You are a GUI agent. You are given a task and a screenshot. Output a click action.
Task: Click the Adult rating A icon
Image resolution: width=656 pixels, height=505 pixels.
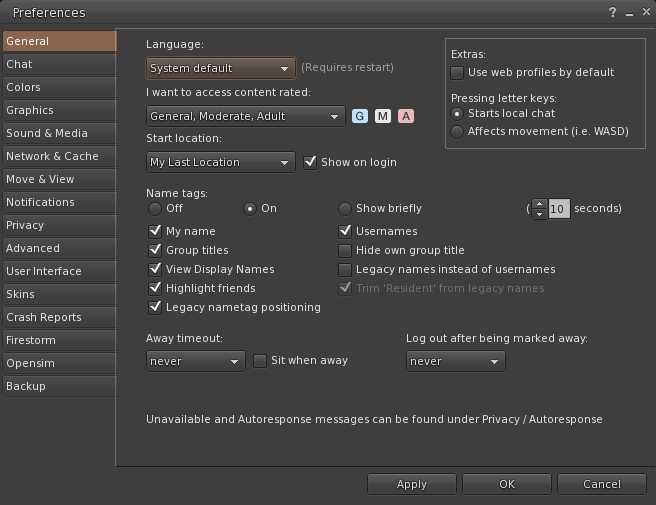click(x=406, y=116)
